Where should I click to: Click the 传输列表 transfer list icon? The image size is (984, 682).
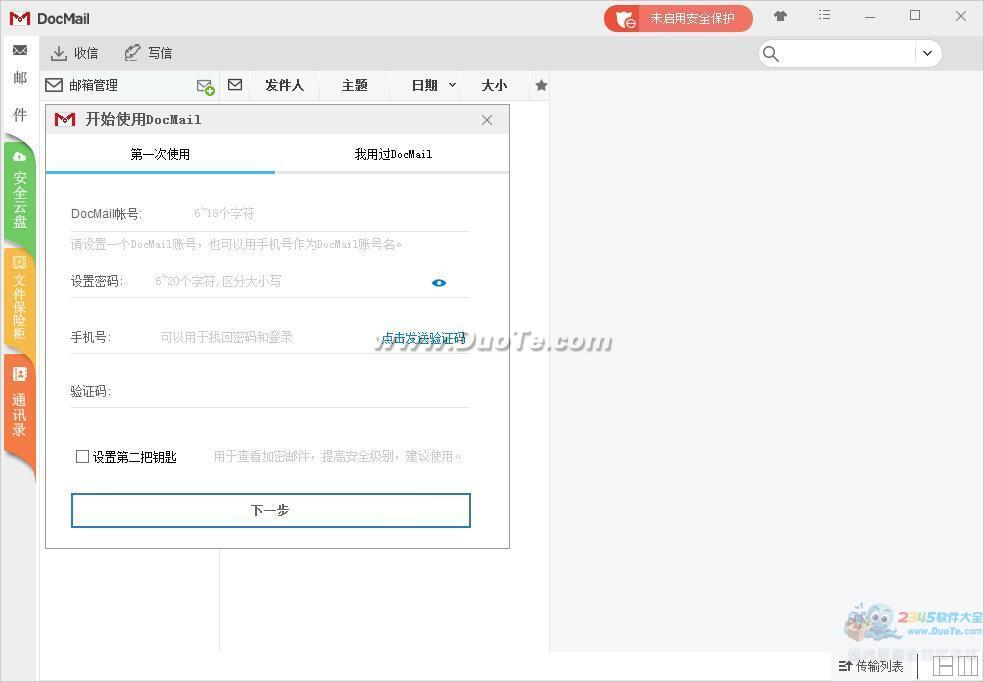coord(845,666)
